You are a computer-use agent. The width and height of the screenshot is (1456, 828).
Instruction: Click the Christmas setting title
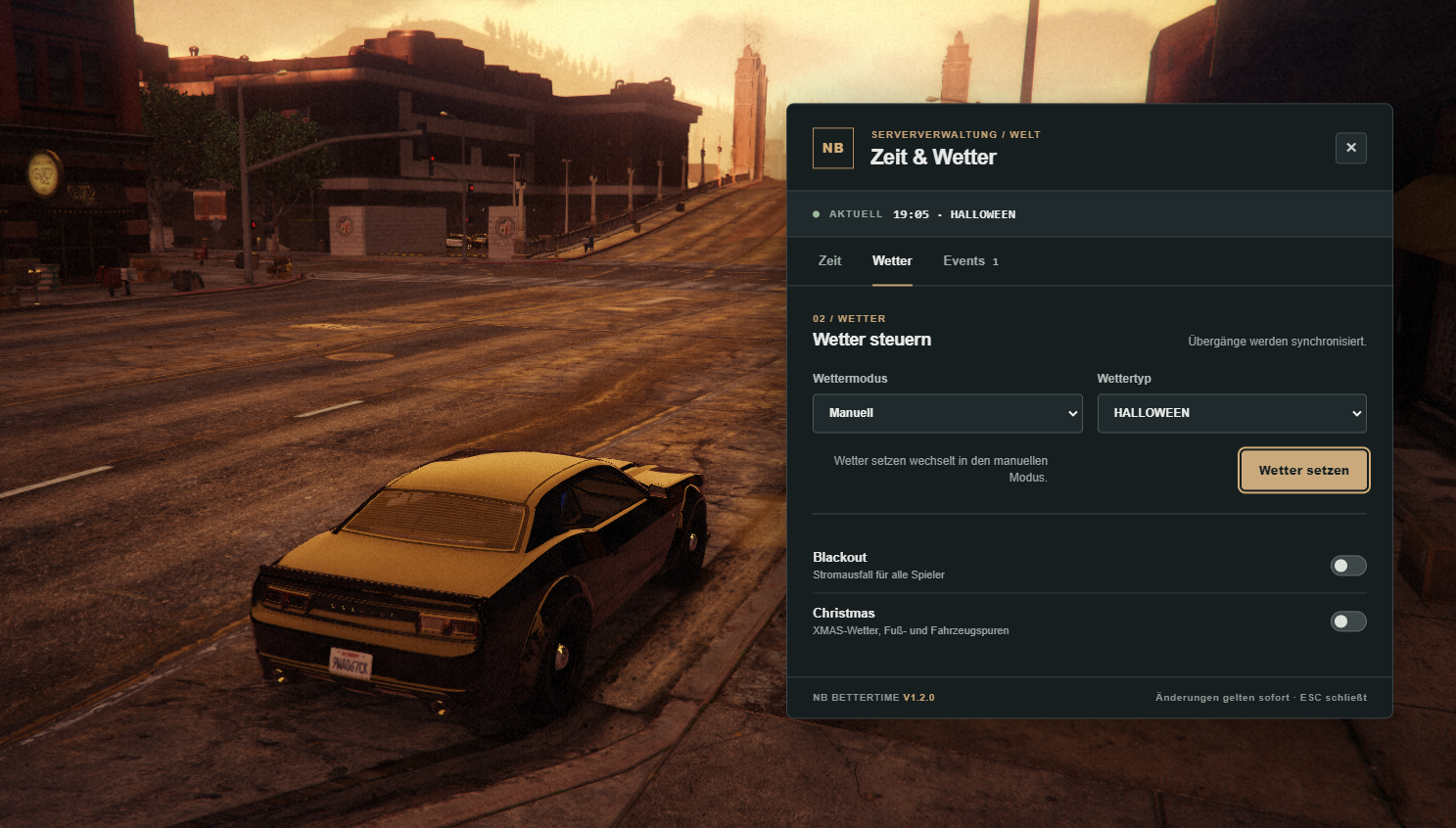(x=843, y=614)
